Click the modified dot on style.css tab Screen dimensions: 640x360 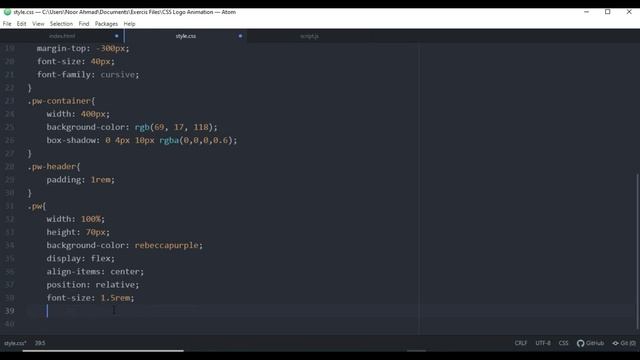coord(240,36)
